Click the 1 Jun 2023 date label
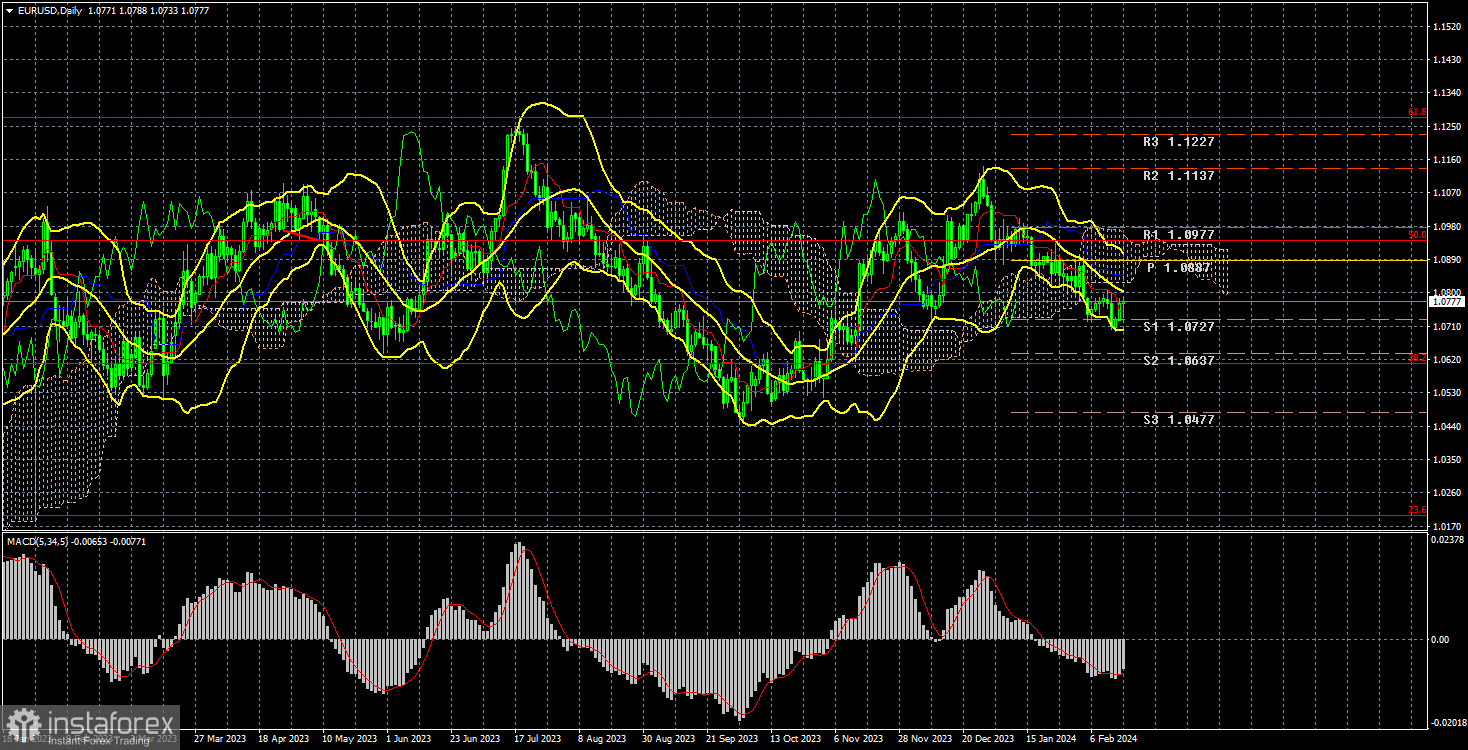Screen dimensions: 1468x750 pos(410,740)
